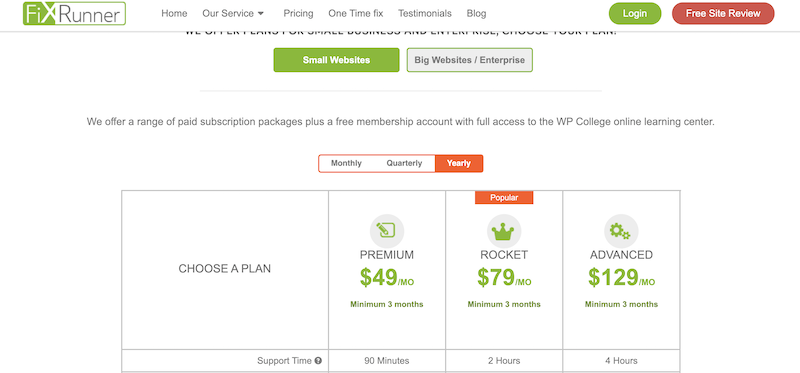The image size is (800, 373).
Task: Click the Popular badge on Rocket plan
Action: tap(504, 197)
